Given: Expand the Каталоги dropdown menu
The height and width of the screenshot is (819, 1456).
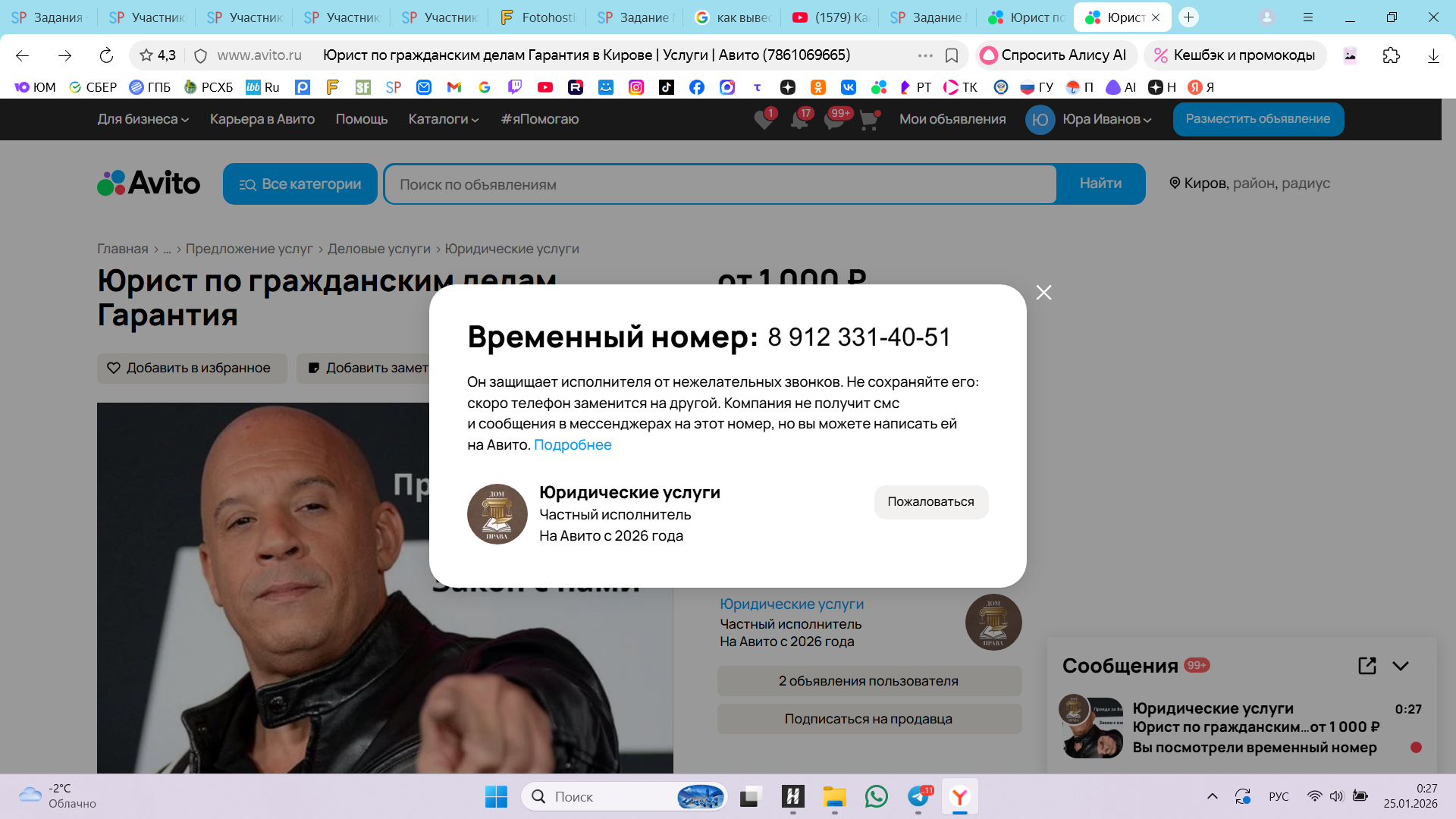Looking at the screenshot, I should (x=443, y=119).
